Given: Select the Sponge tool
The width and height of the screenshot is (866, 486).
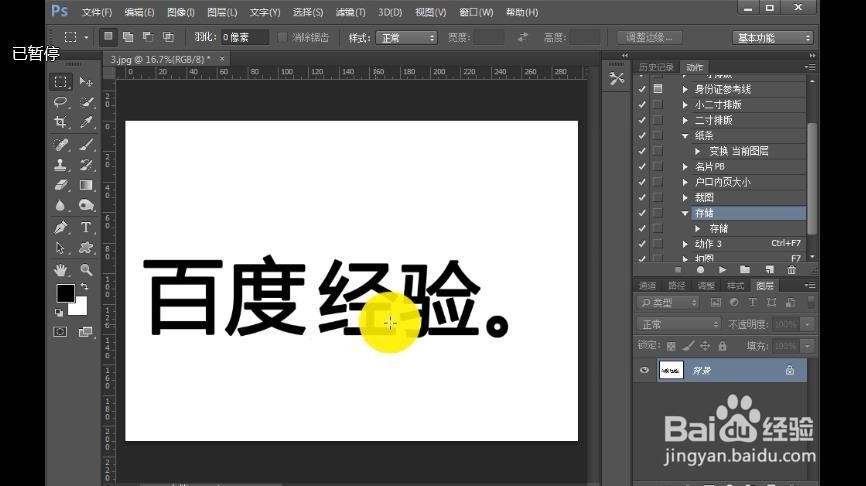Looking at the screenshot, I should coord(86,205).
